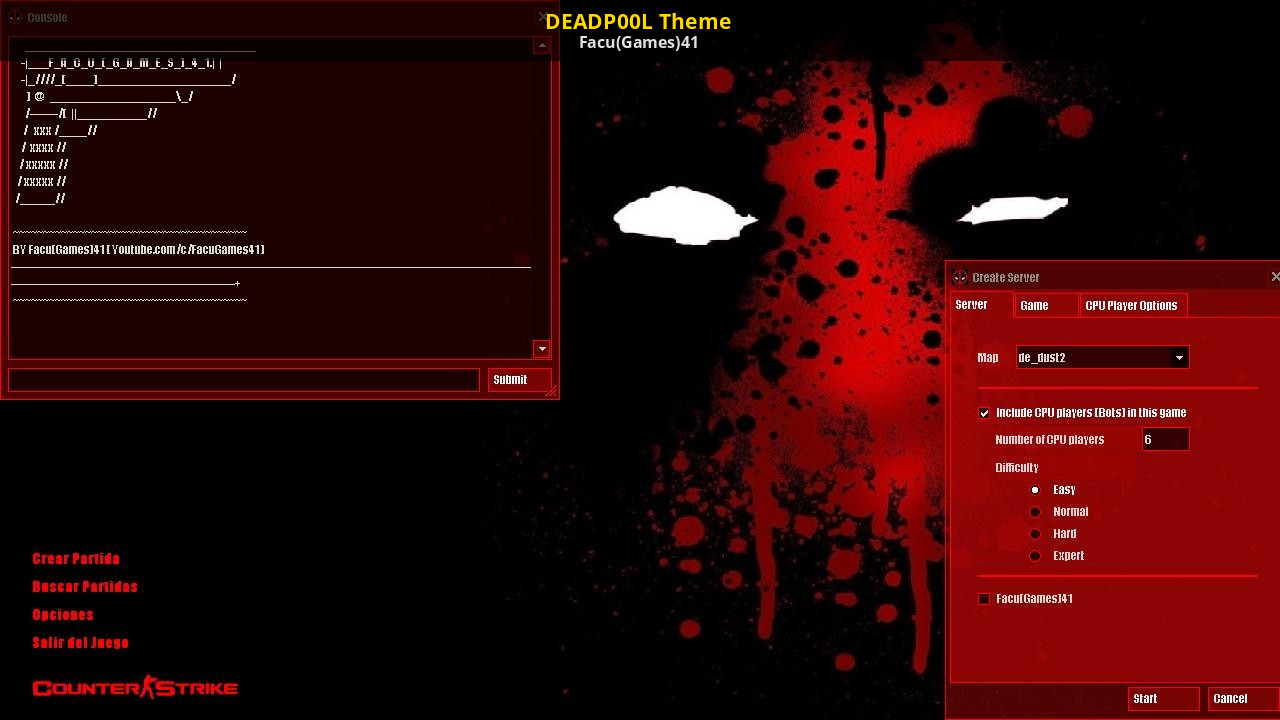
Task: Click Submit in the console
Action: [x=519, y=380]
